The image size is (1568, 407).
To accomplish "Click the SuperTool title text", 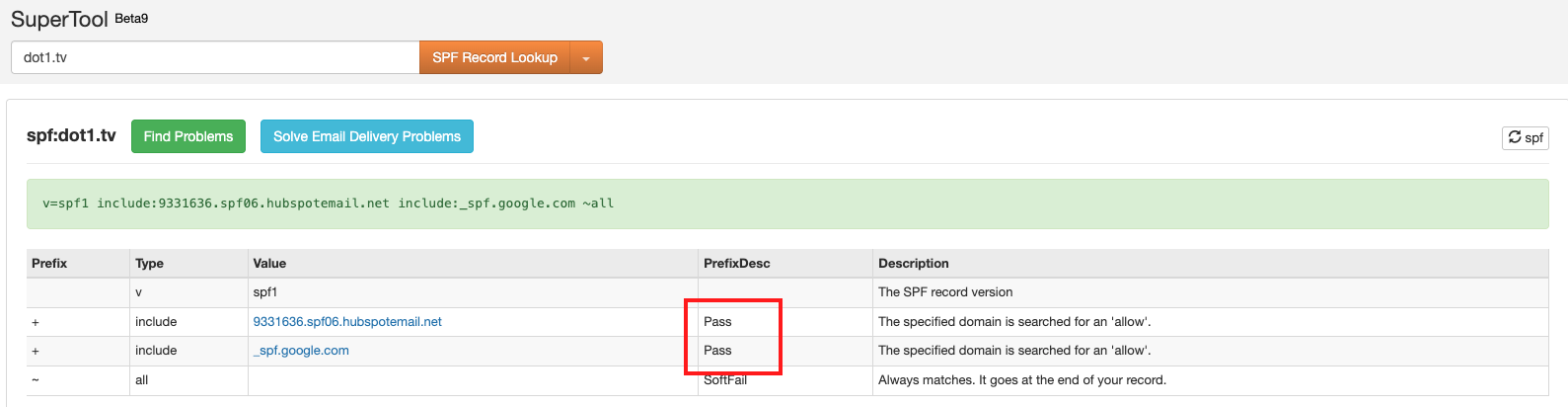I will click(x=59, y=19).
